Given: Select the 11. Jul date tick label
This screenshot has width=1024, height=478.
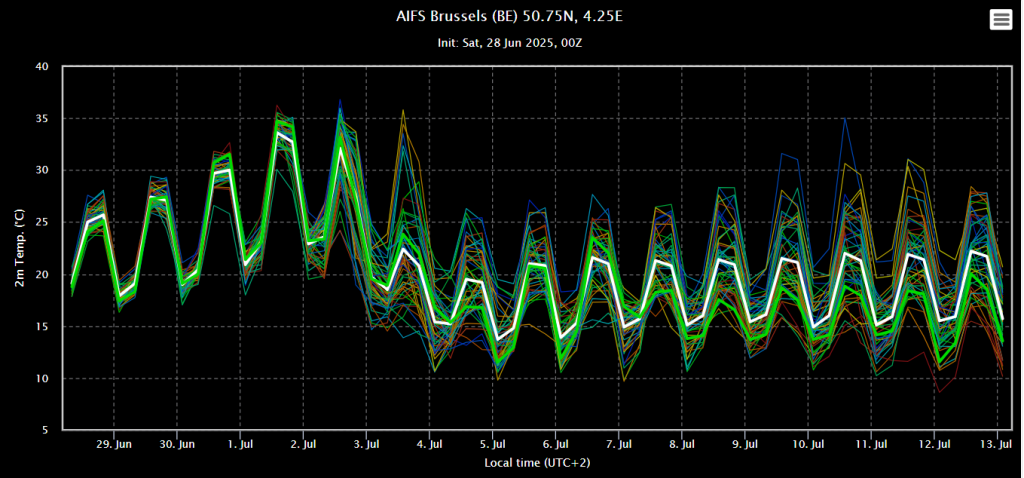Looking at the screenshot, I should tap(871, 445).
